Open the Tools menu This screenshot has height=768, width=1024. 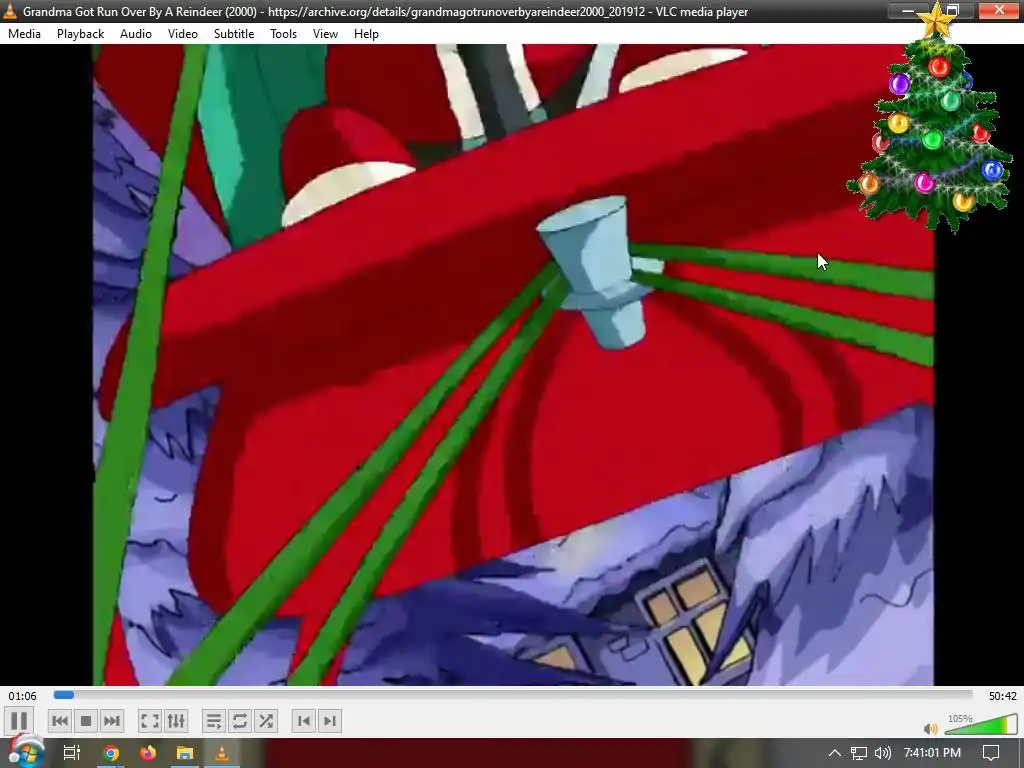(x=283, y=34)
